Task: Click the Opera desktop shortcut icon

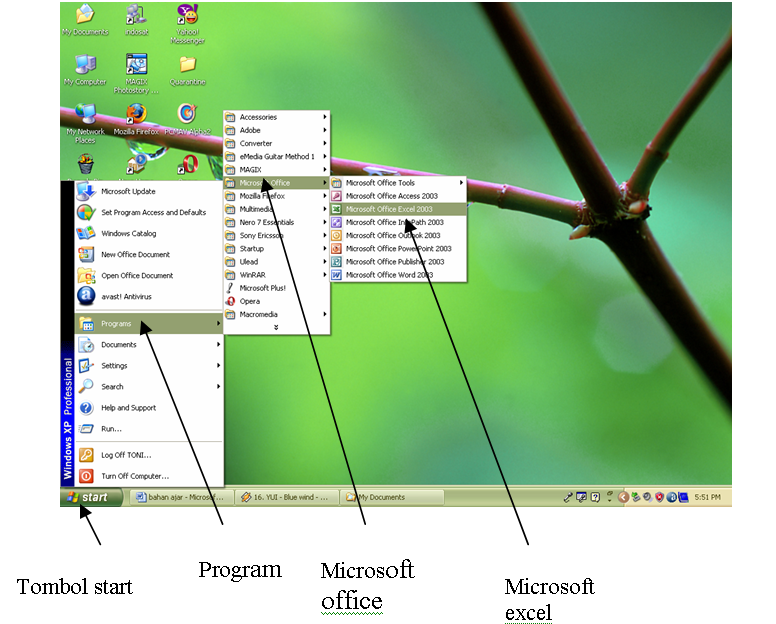Action: tap(188, 165)
